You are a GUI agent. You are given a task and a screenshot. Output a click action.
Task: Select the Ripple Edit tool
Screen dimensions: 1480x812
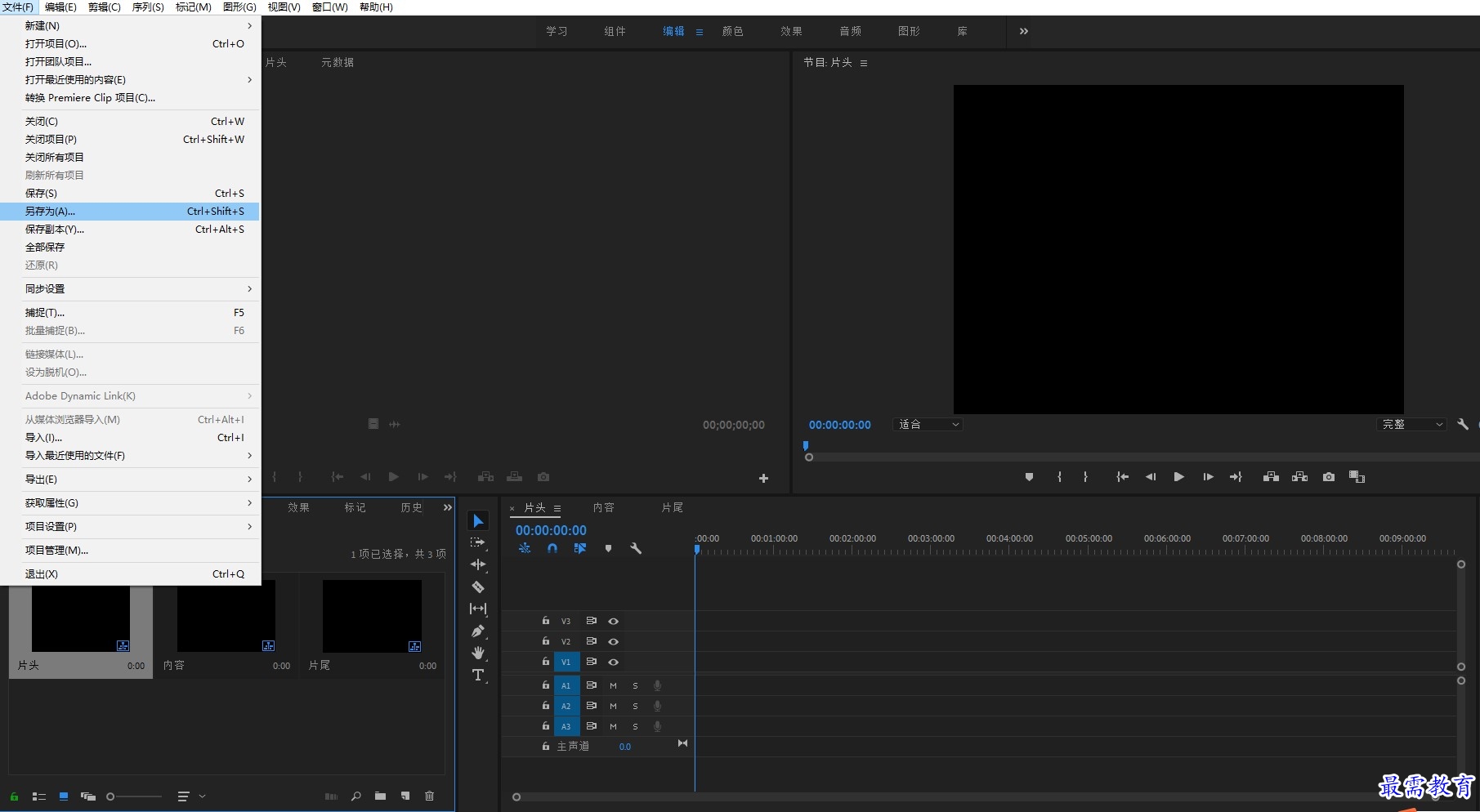[x=478, y=564]
